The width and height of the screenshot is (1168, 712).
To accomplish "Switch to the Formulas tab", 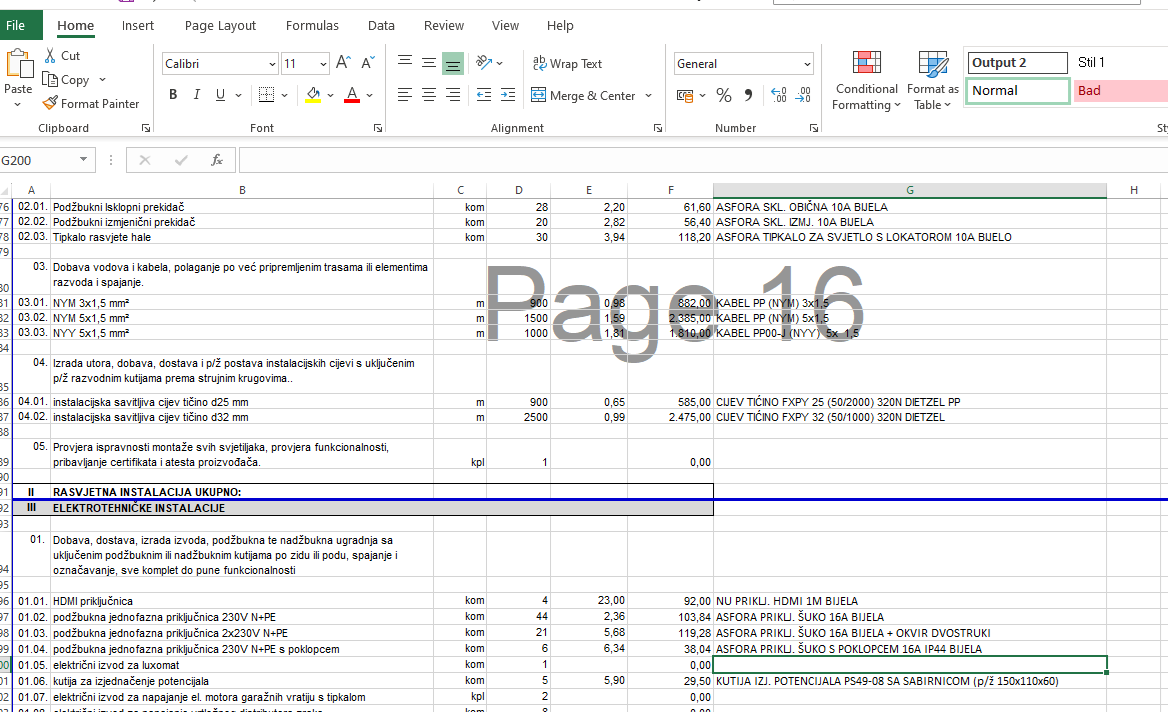I will coord(312,26).
